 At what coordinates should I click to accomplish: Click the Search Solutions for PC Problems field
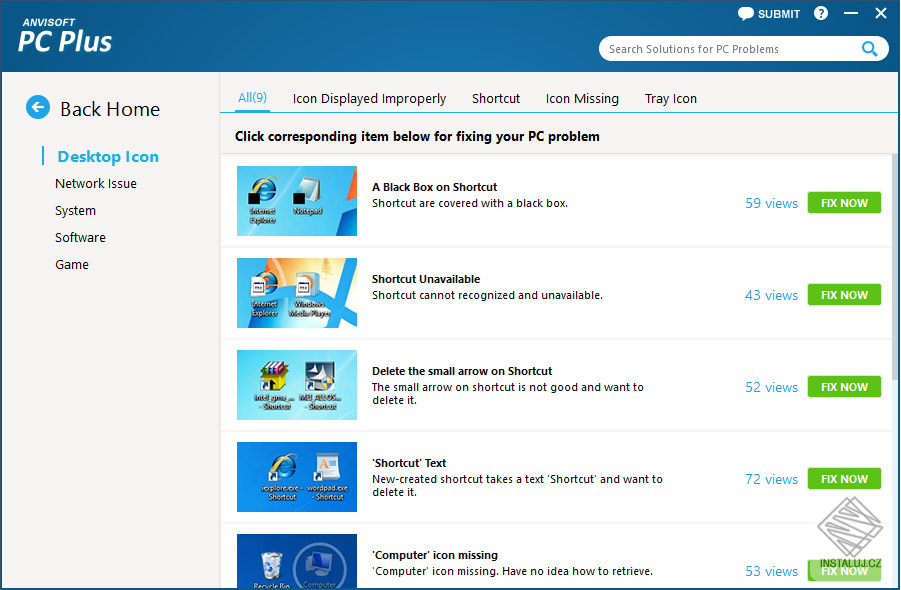click(744, 49)
